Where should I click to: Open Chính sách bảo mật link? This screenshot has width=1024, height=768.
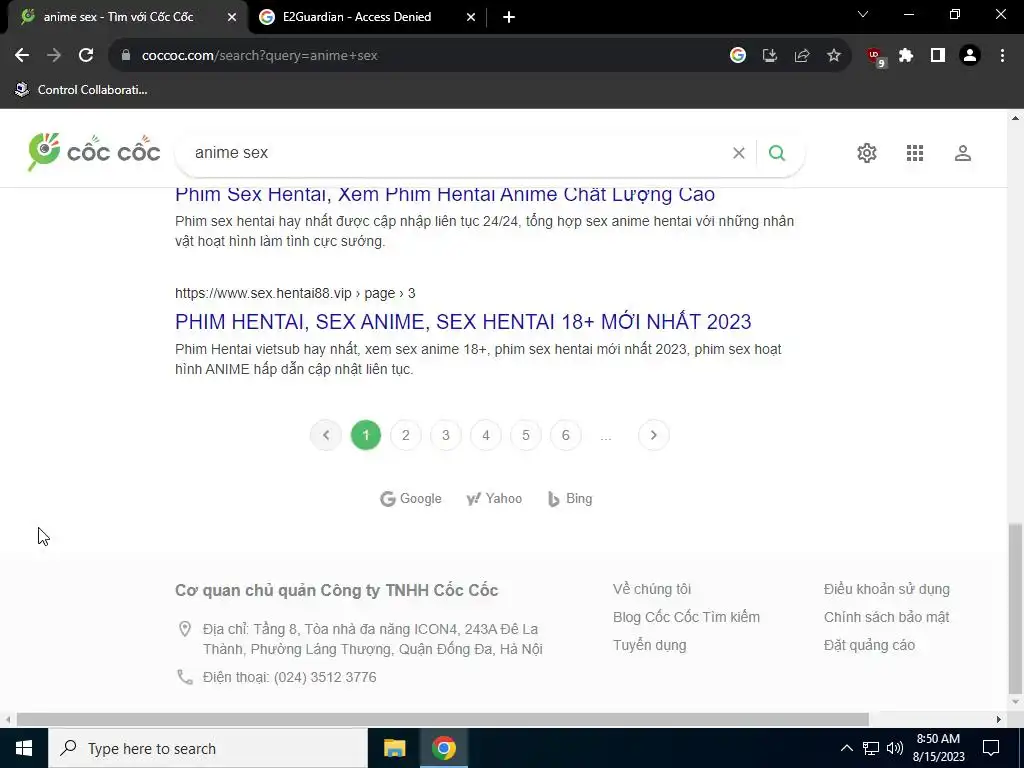click(886, 617)
